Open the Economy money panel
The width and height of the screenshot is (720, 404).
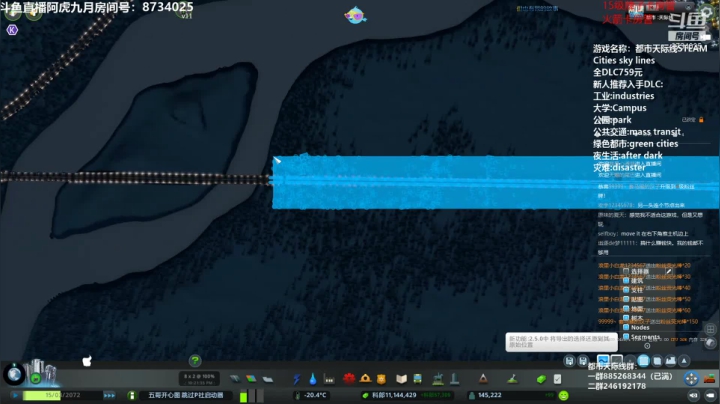point(541,379)
